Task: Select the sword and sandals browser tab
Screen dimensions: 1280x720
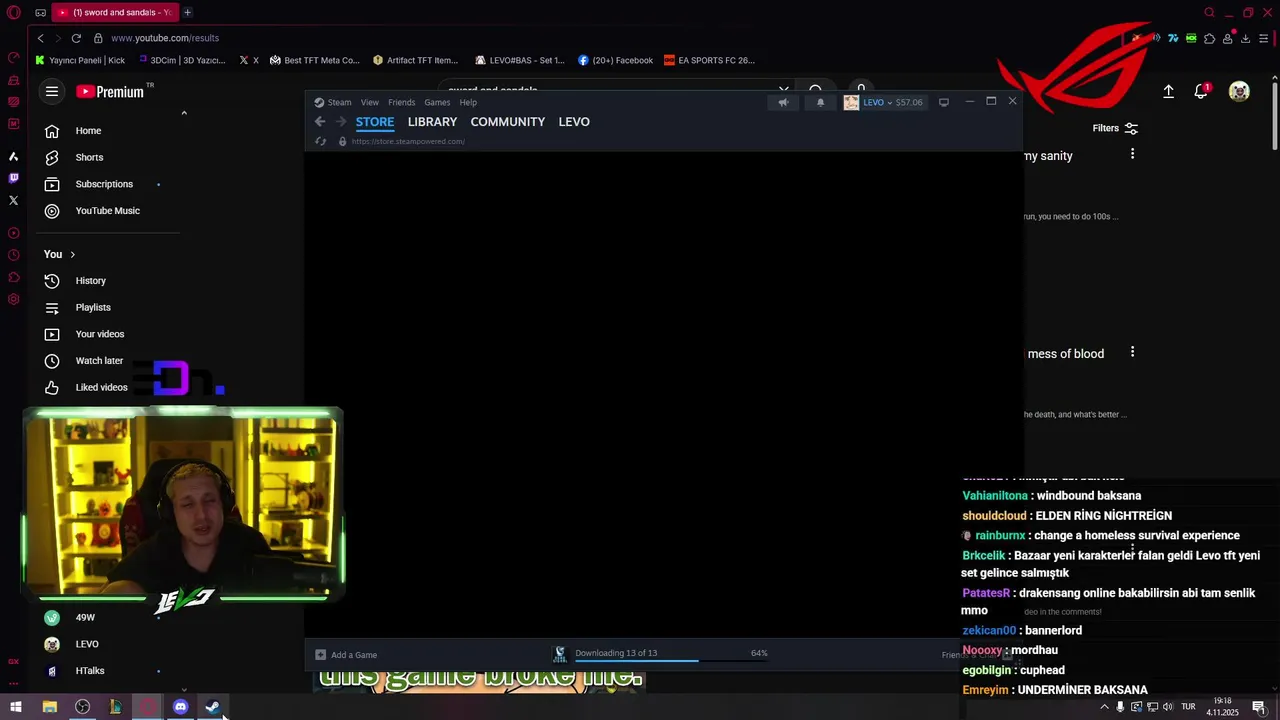Action: [x=115, y=12]
